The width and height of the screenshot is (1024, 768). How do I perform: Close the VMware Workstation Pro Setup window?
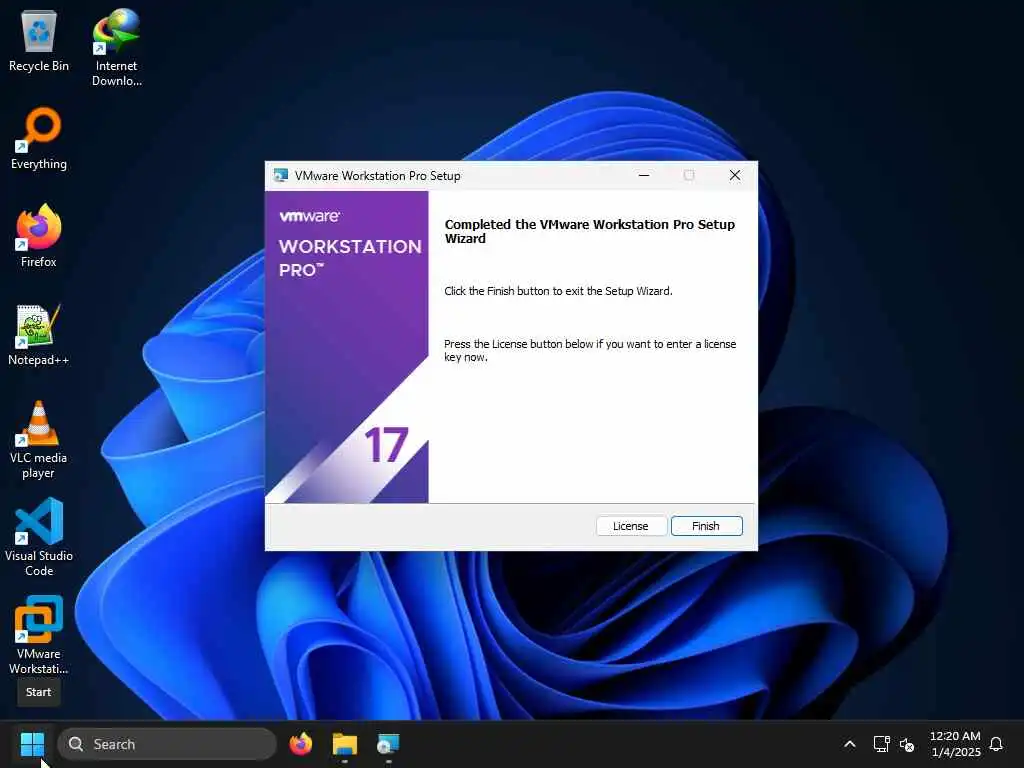(735, 175)
